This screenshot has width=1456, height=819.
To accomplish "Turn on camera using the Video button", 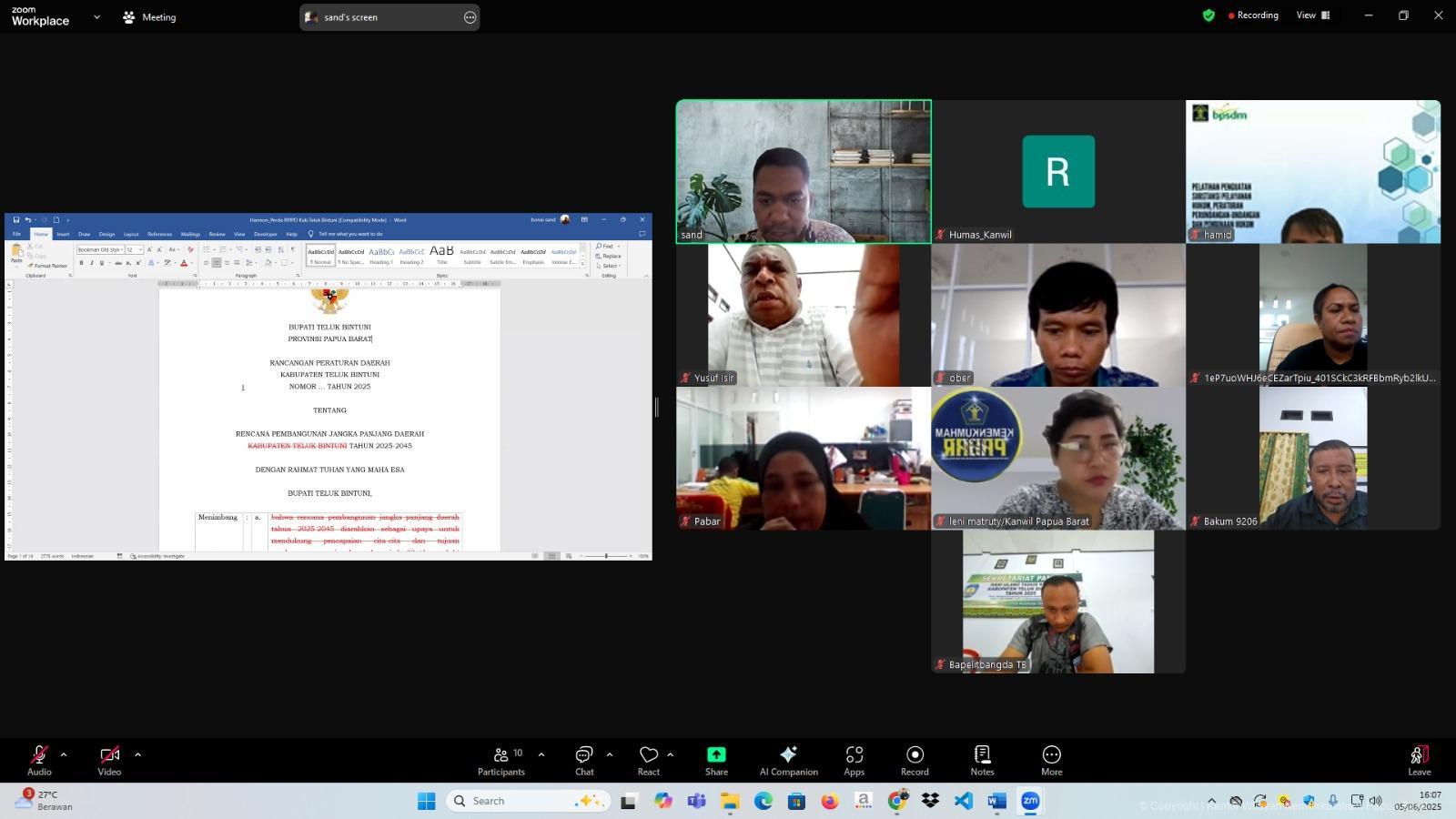I will click(109, 761).
